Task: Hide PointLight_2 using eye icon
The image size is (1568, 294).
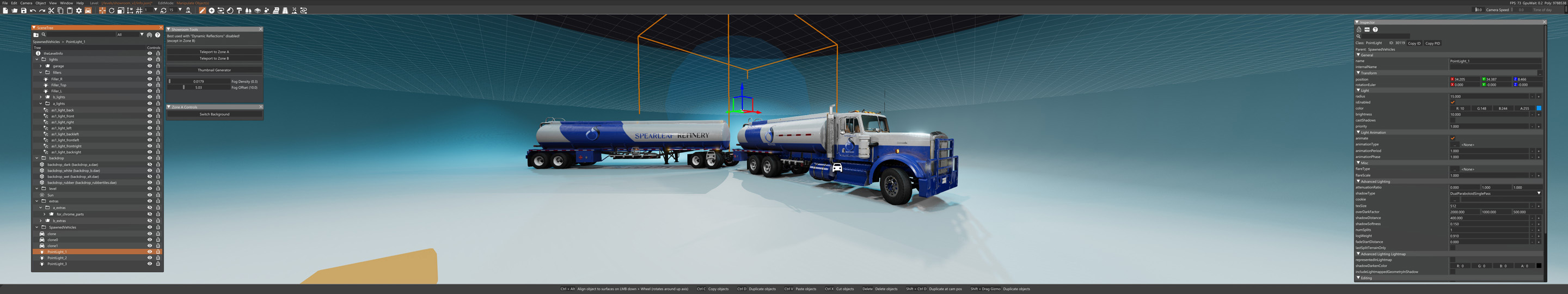Action: (x=150, y=258)
